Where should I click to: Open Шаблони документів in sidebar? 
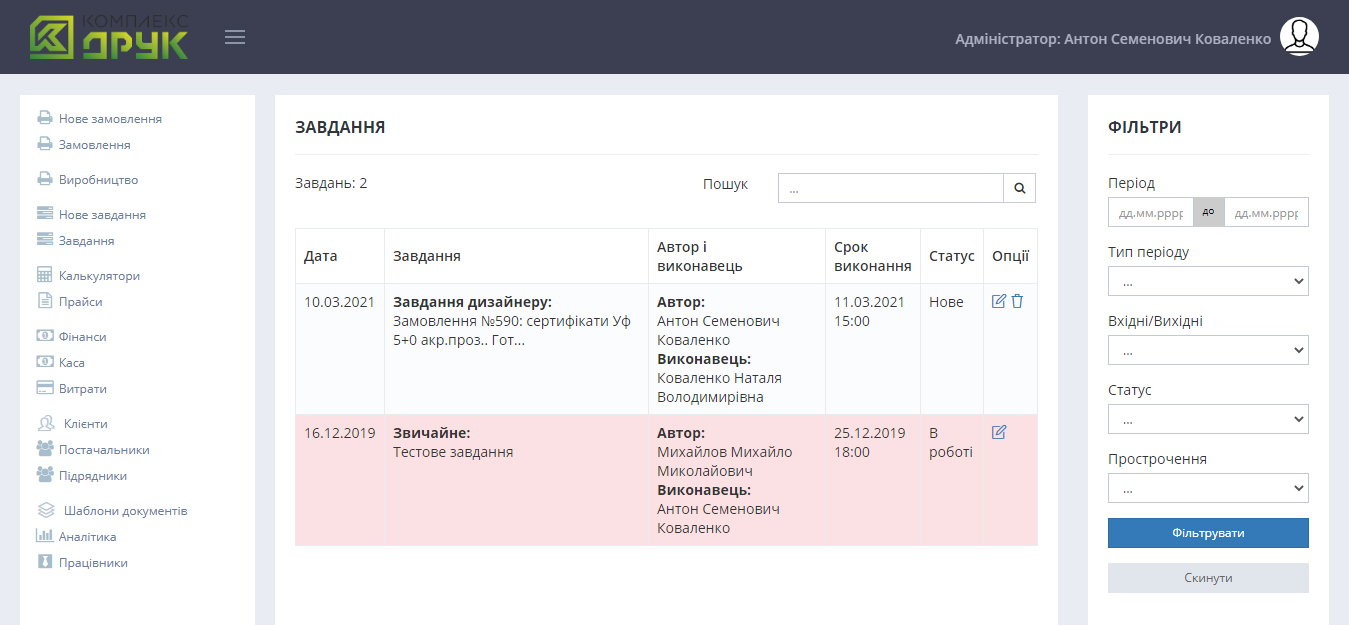click(x=125, y=511)
